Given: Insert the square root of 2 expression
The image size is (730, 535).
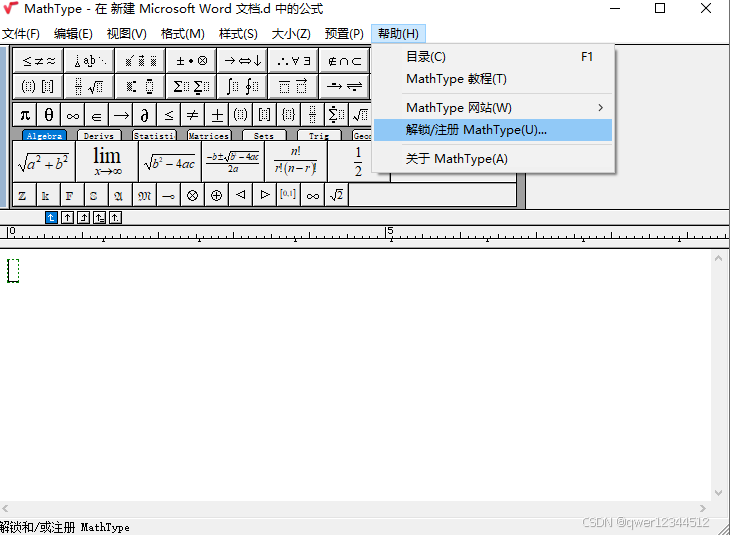Looking at the screenshot, I should pos(337,195).
